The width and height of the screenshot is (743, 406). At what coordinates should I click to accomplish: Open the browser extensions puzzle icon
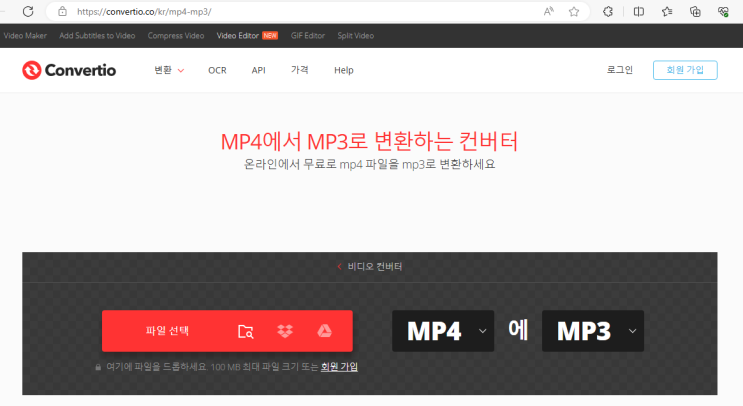[x=608, y=11]
